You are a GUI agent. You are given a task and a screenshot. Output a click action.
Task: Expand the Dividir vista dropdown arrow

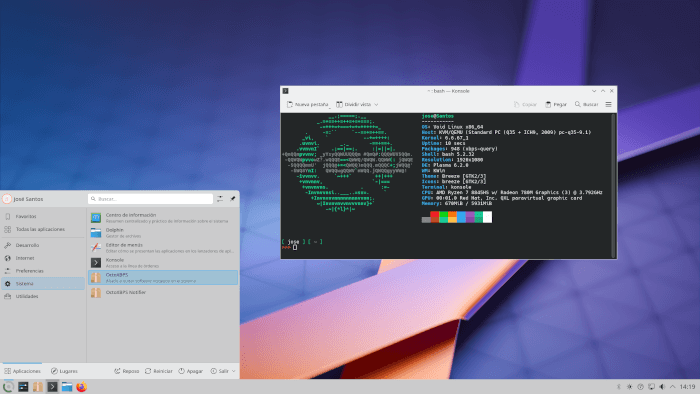coord(376,104)
